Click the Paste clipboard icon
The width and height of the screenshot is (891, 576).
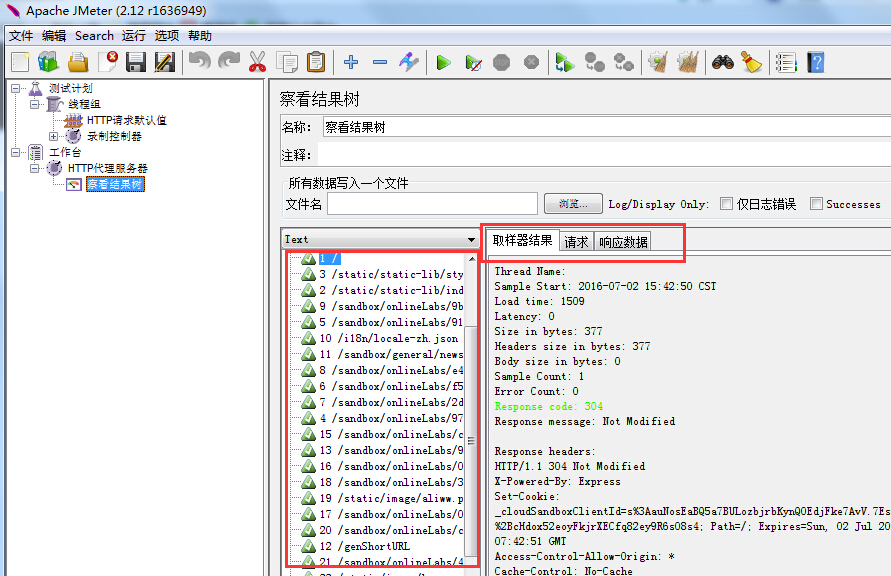[x=316, y=62]
